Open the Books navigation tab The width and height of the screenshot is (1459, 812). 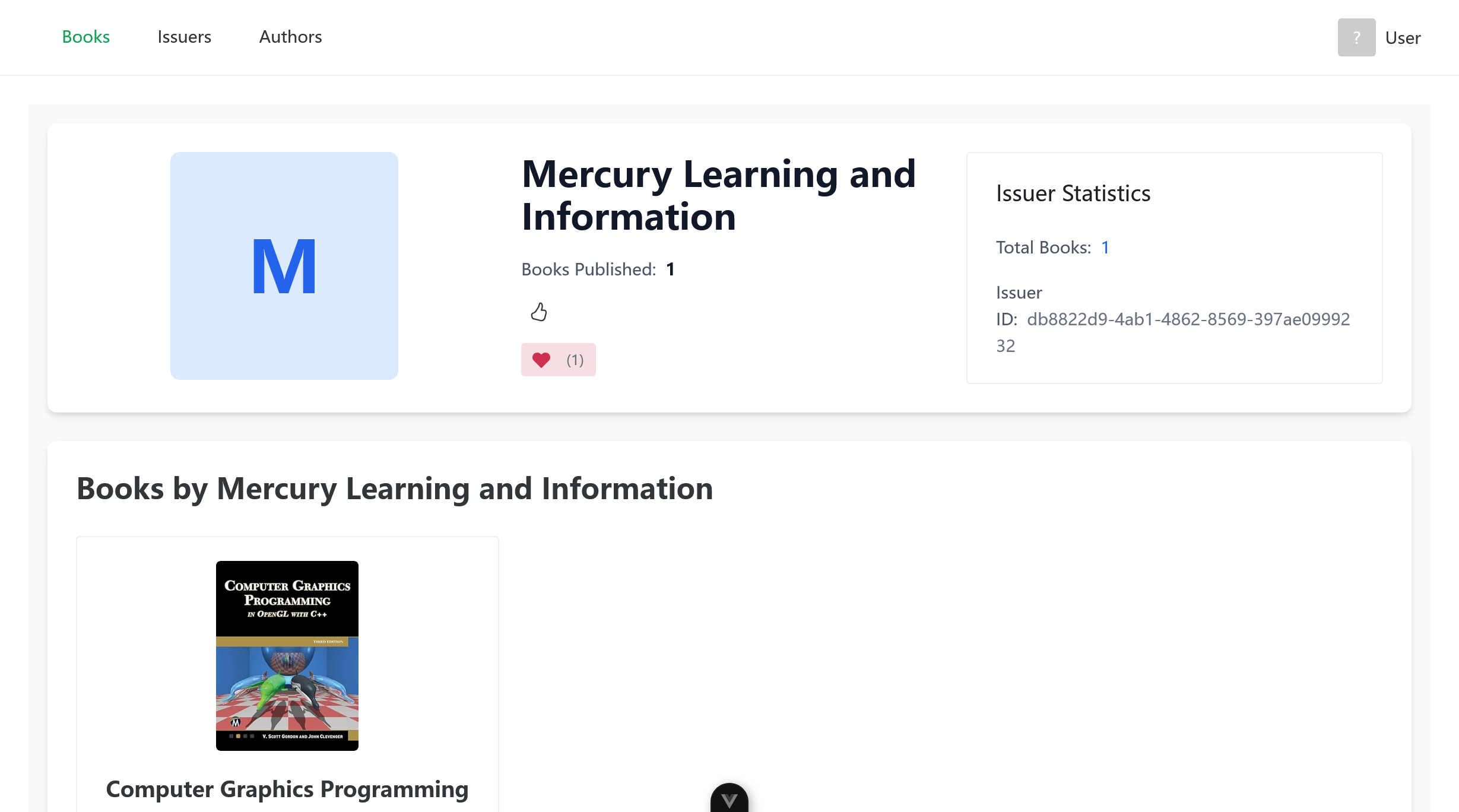(86, 37)
